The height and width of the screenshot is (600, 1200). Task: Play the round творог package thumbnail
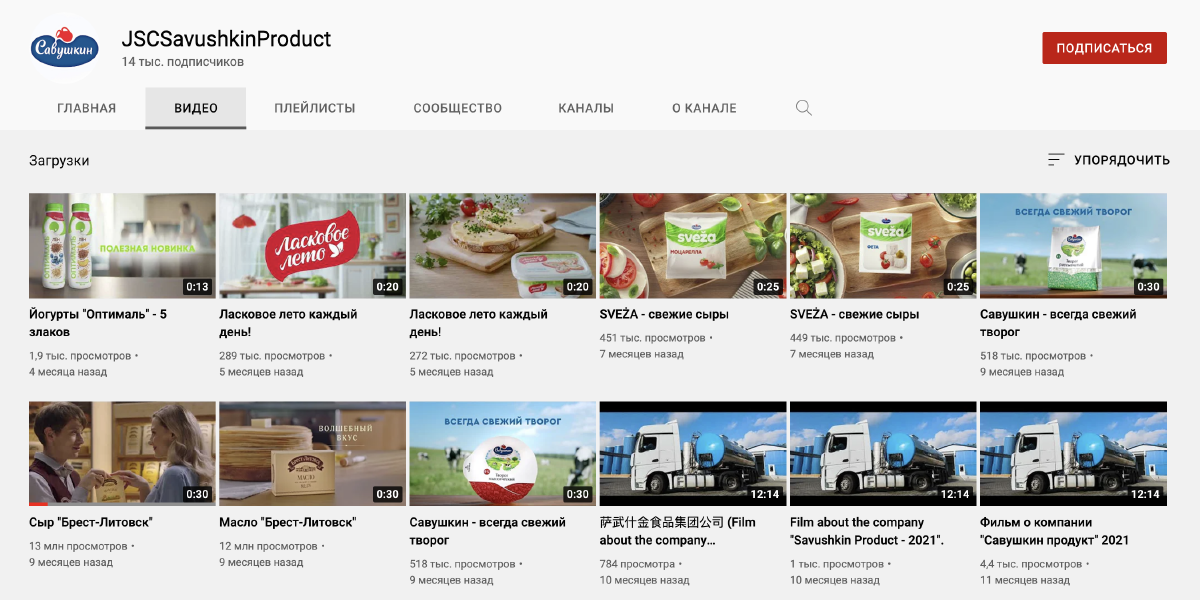(x=503, y=454)
